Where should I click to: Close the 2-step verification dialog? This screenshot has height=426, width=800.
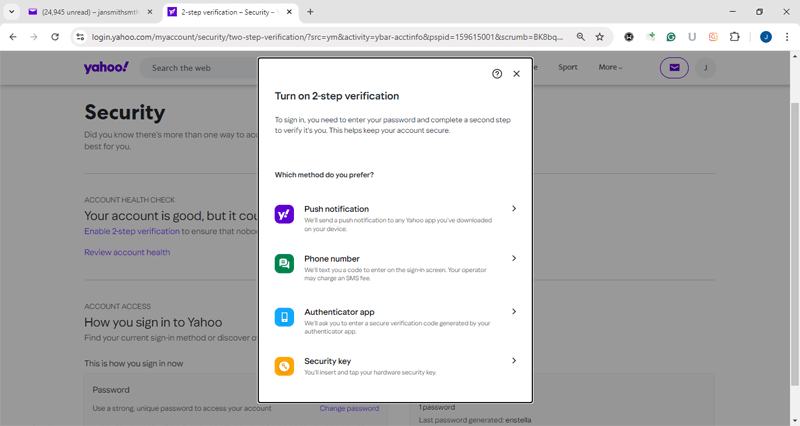click(x=516, y=74)
